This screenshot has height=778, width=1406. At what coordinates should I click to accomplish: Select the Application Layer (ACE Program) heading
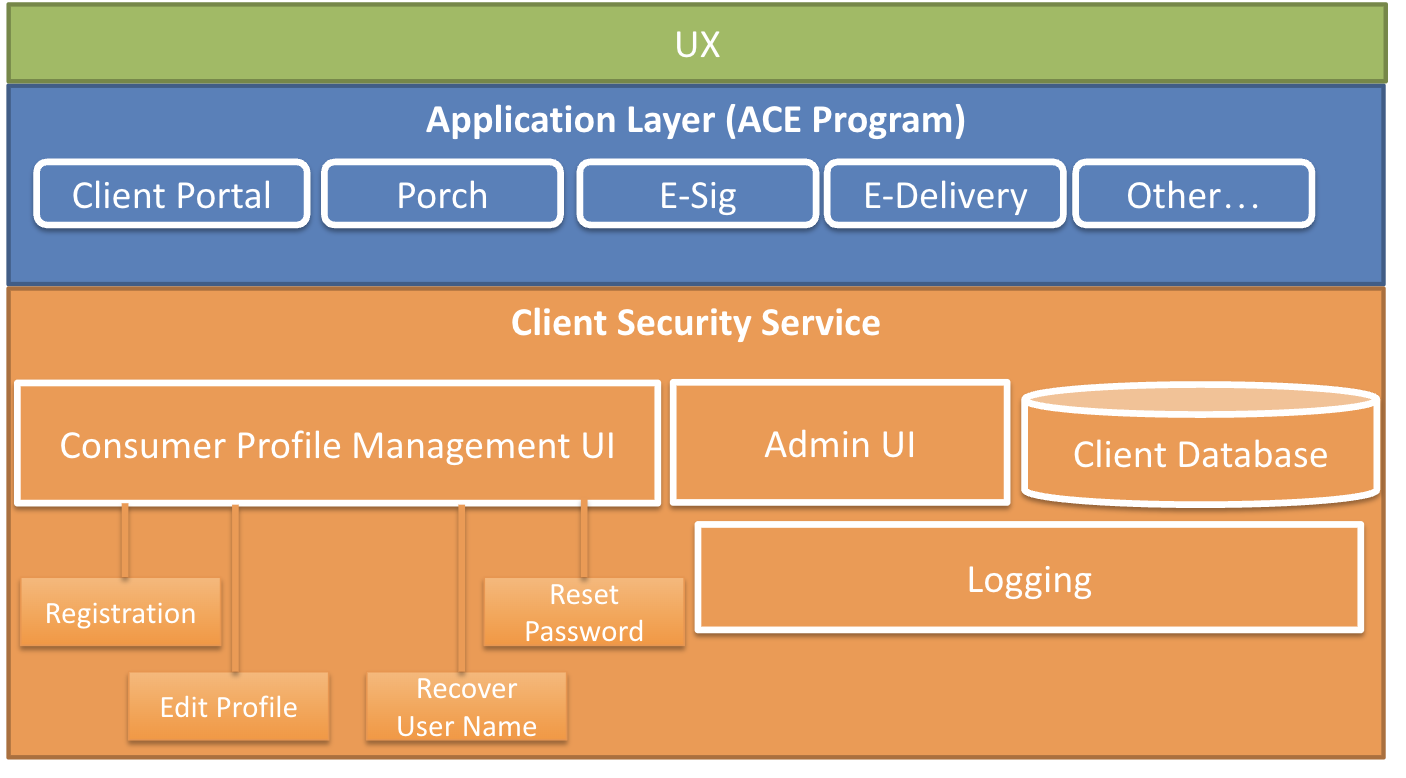(696, 120)
